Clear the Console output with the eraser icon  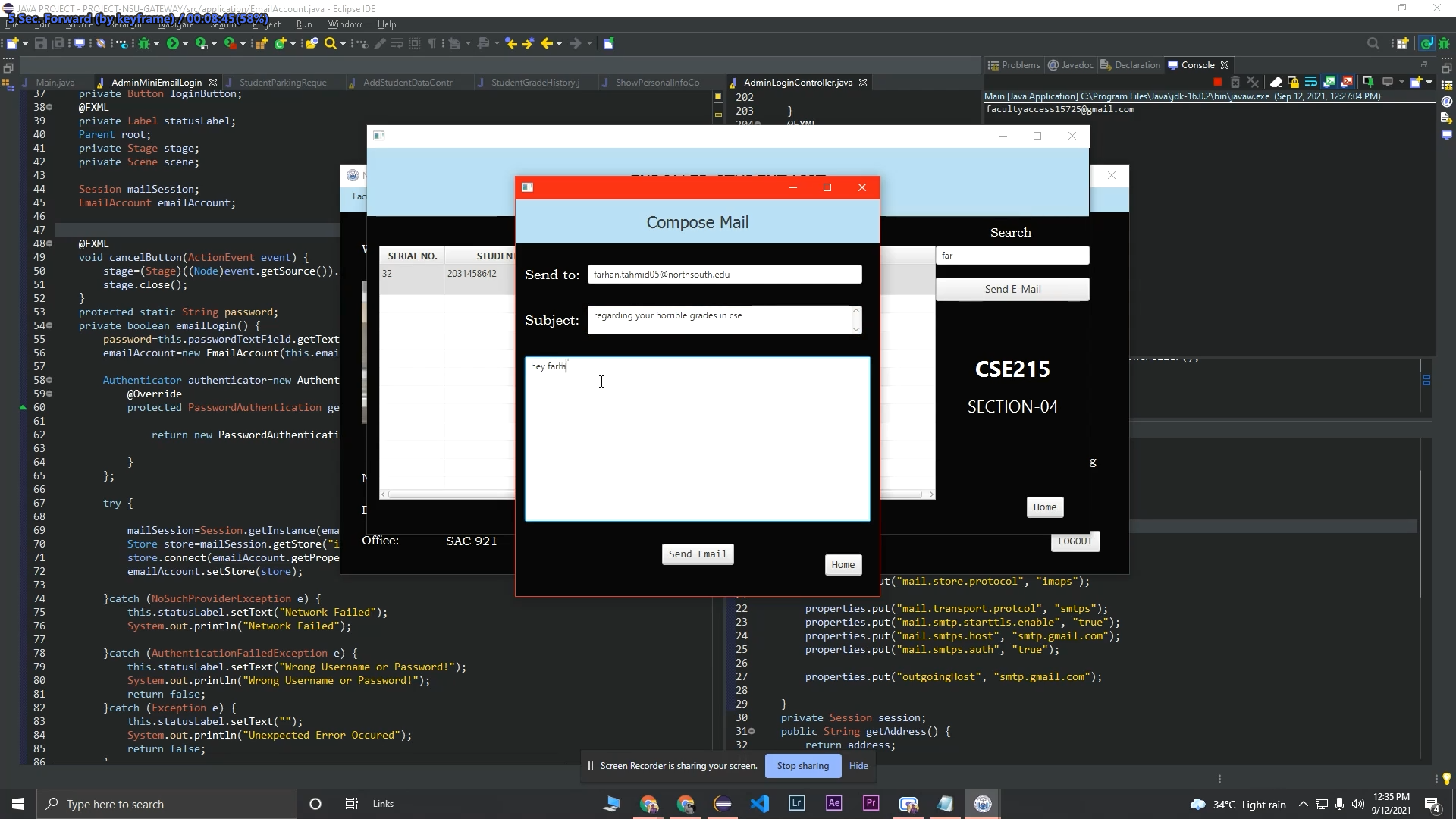pyautogui.click(x=1276, y=81)
